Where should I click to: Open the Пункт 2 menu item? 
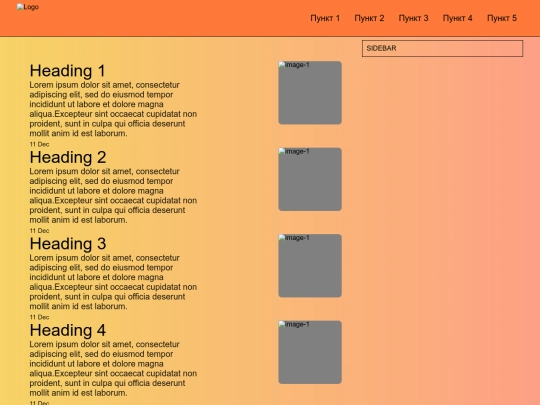point(369,18)
